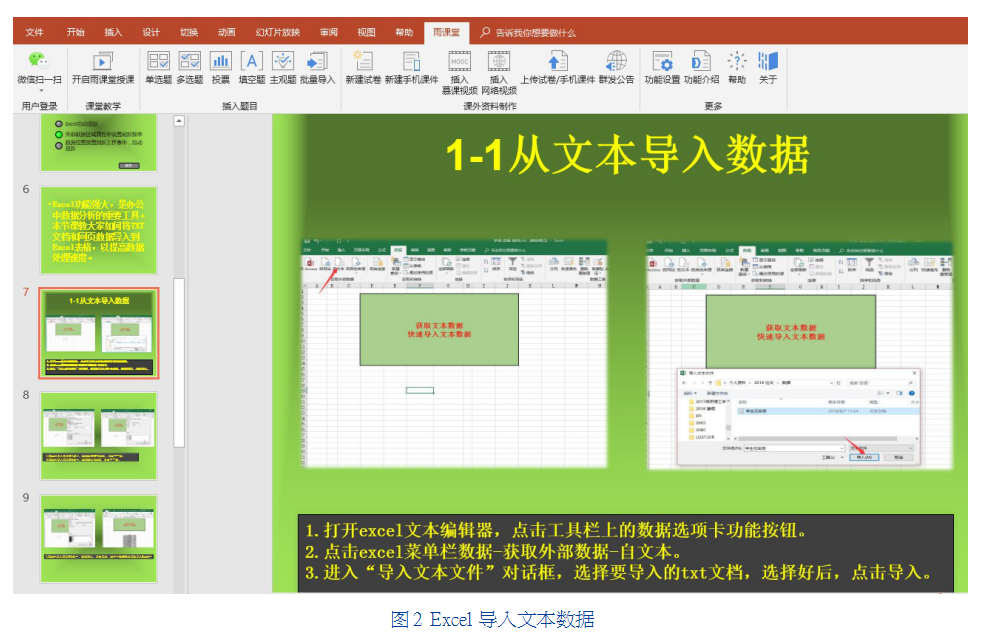Insert a poll (投票) question

220,68
